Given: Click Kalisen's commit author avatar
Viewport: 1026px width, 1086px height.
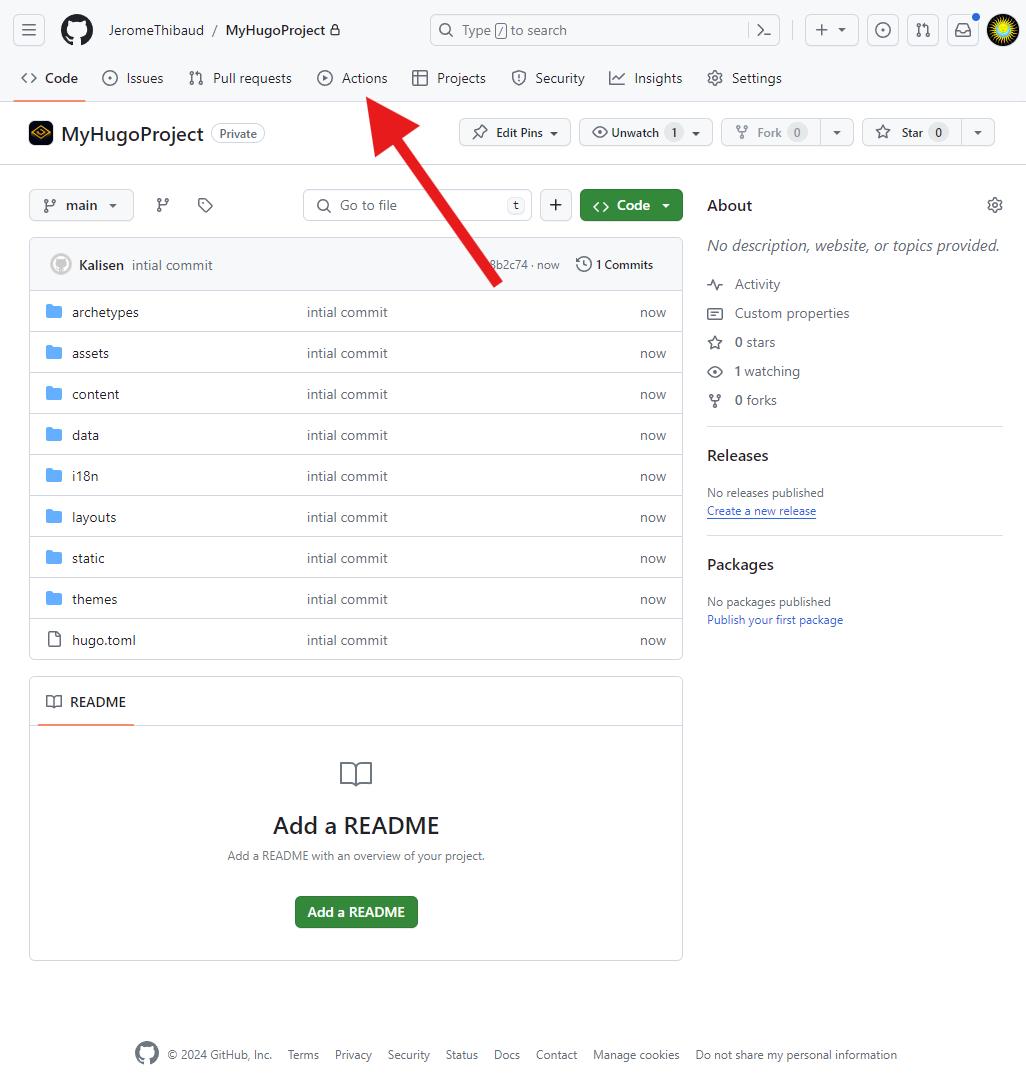Looking at the screenshot, I should (61, 265).
